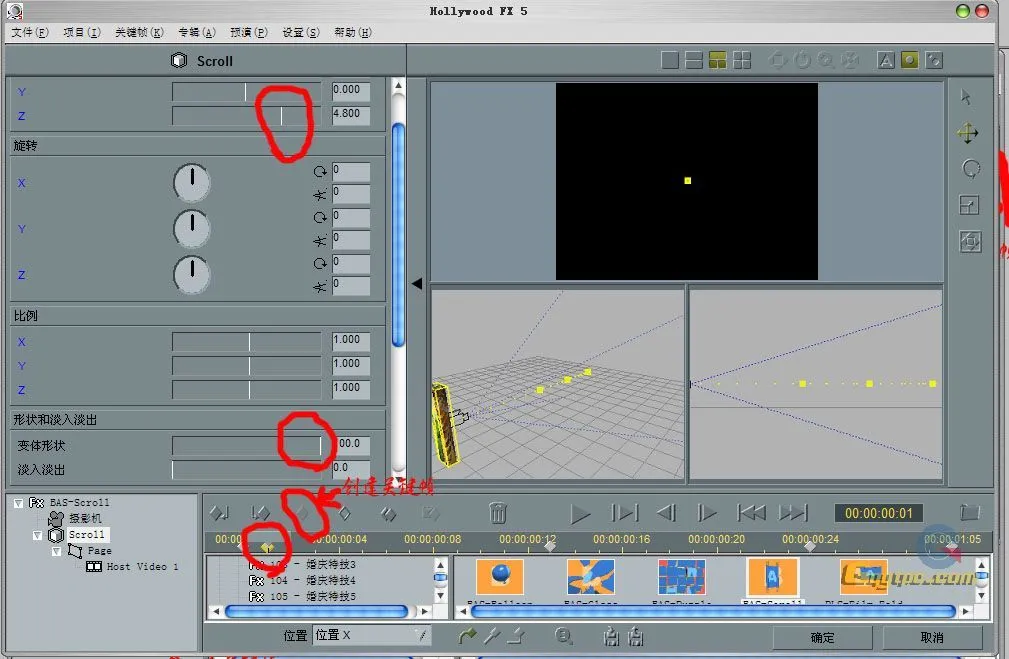1009x659 pixels.
Task: Switch to the four-pane viewport layout
Action: 741,61
